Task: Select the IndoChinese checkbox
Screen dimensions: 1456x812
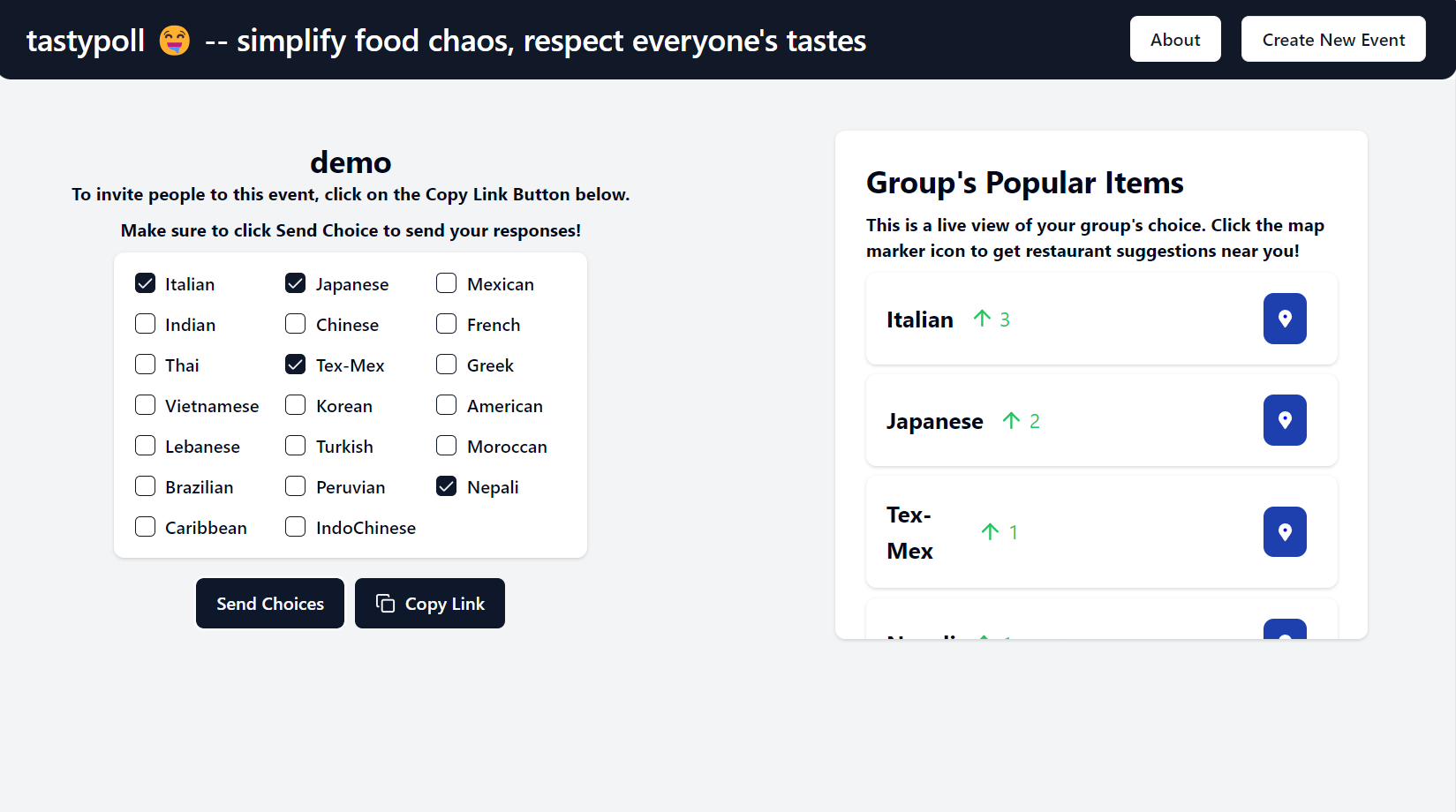Action: 296,527
